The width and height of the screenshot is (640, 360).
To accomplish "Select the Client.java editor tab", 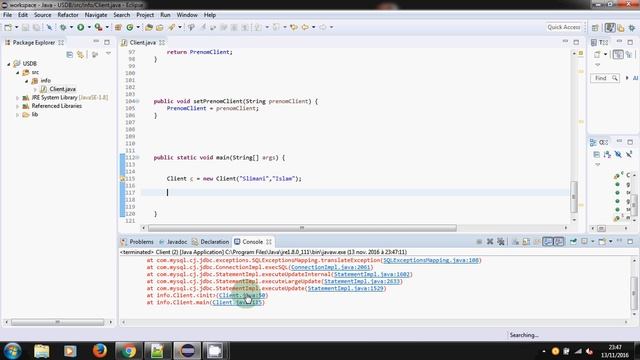I will point(142,42).
